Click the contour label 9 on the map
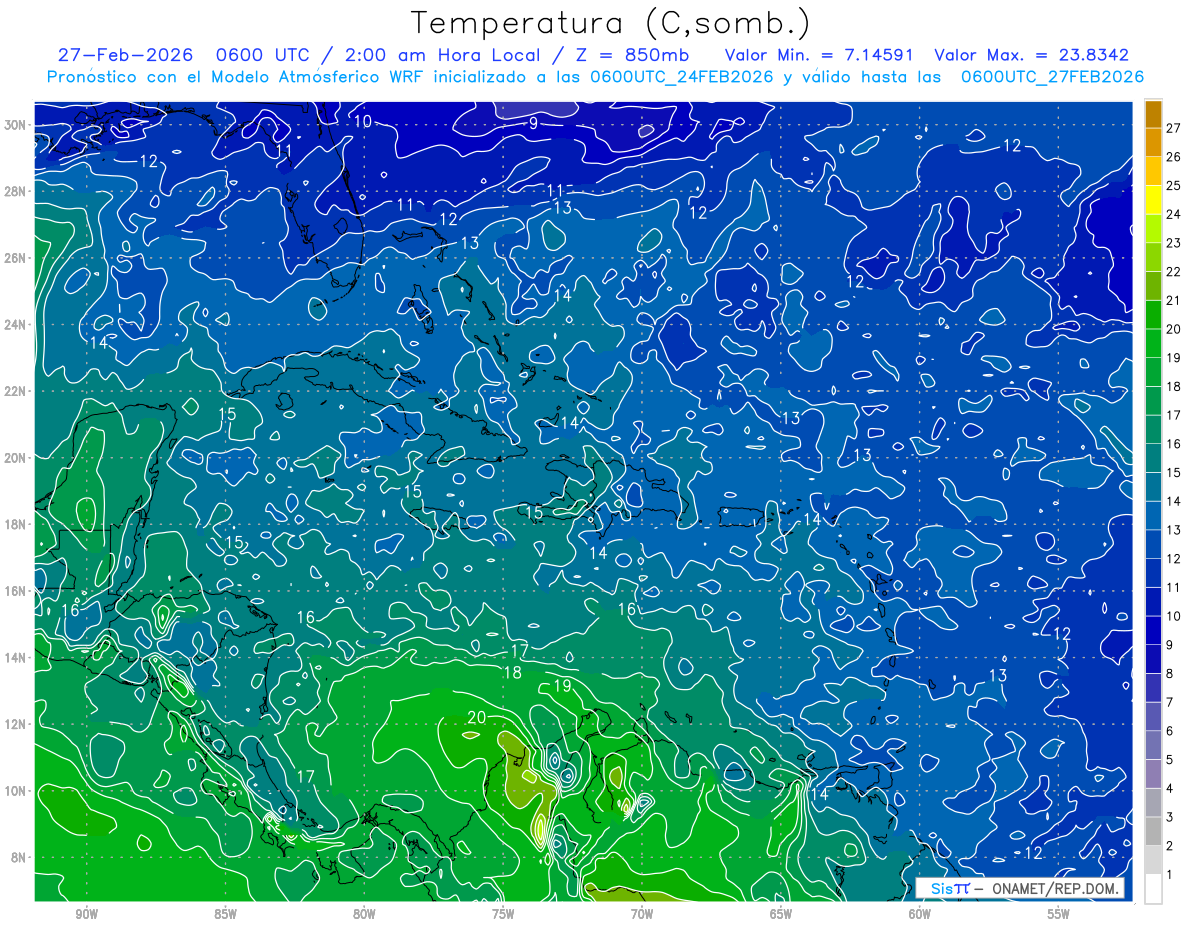This screenshot has width=1200, height=927. pyautogui.click(x=533, y=123)
